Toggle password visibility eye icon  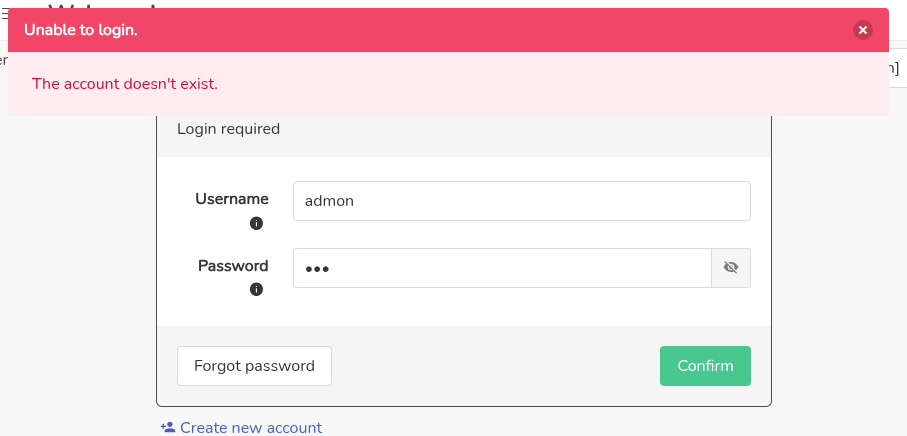pos(731,268)
